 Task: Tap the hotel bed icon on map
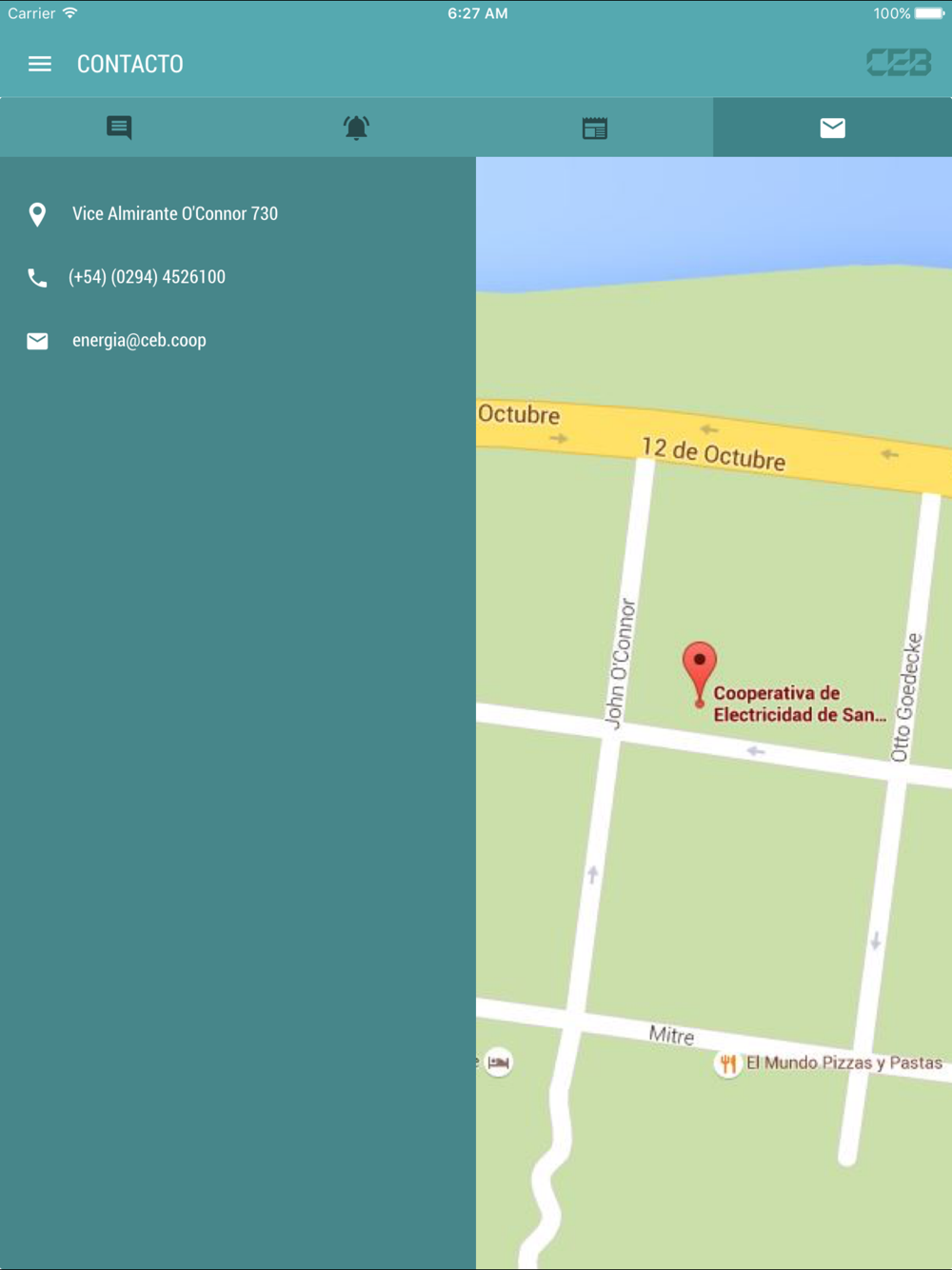click(x=498, y=1062)
